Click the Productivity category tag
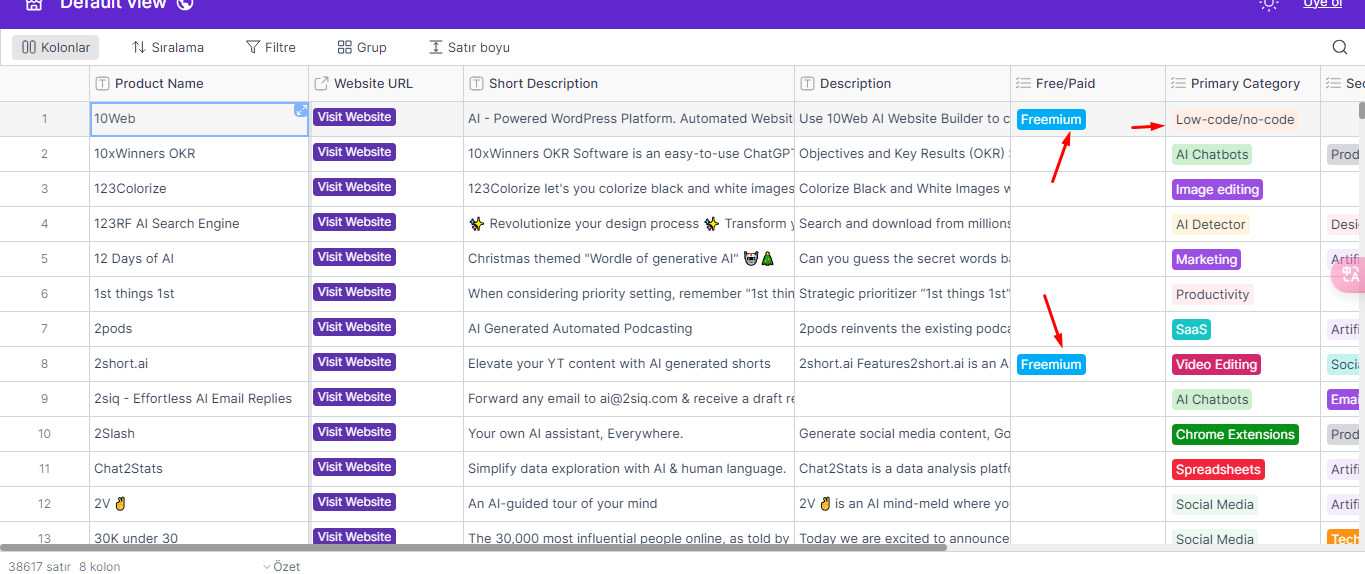This screenshot has width=1365, height=574. click(1213, 294)
